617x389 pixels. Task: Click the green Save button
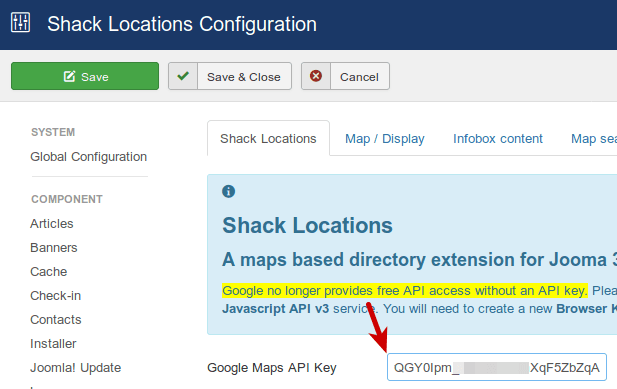coord(85,76)
